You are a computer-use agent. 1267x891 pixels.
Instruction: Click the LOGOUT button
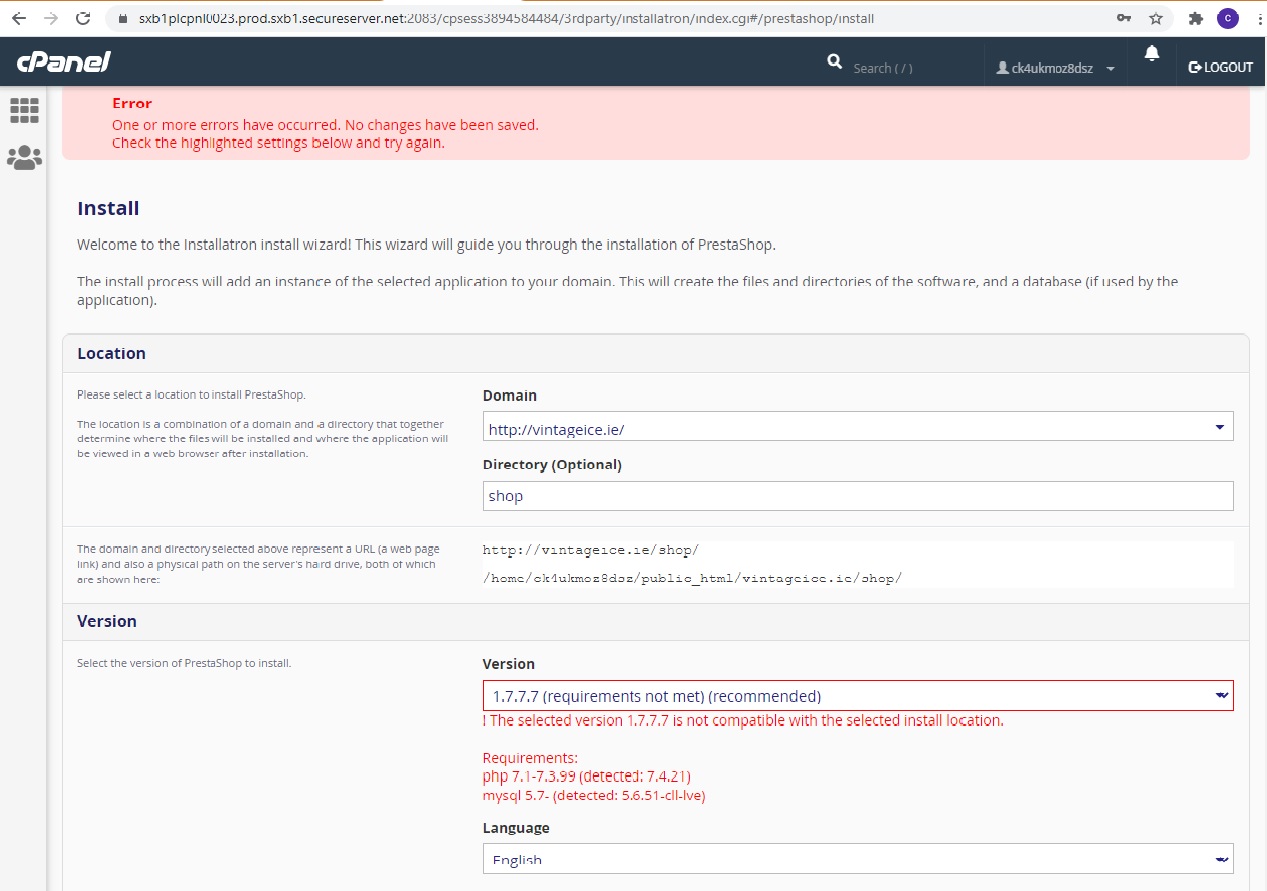point(1219,66)
